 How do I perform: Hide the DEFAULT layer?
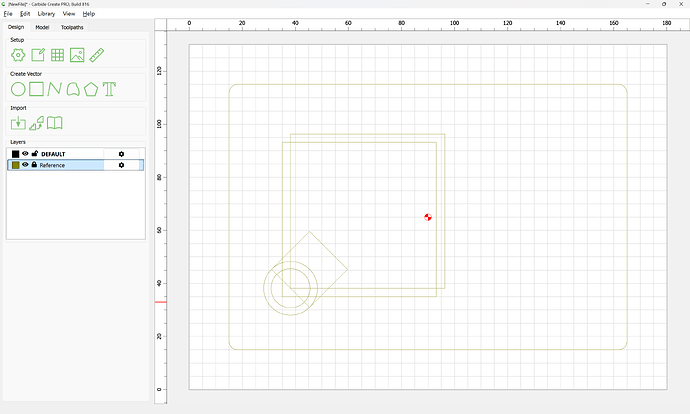(x=25, y=154)
